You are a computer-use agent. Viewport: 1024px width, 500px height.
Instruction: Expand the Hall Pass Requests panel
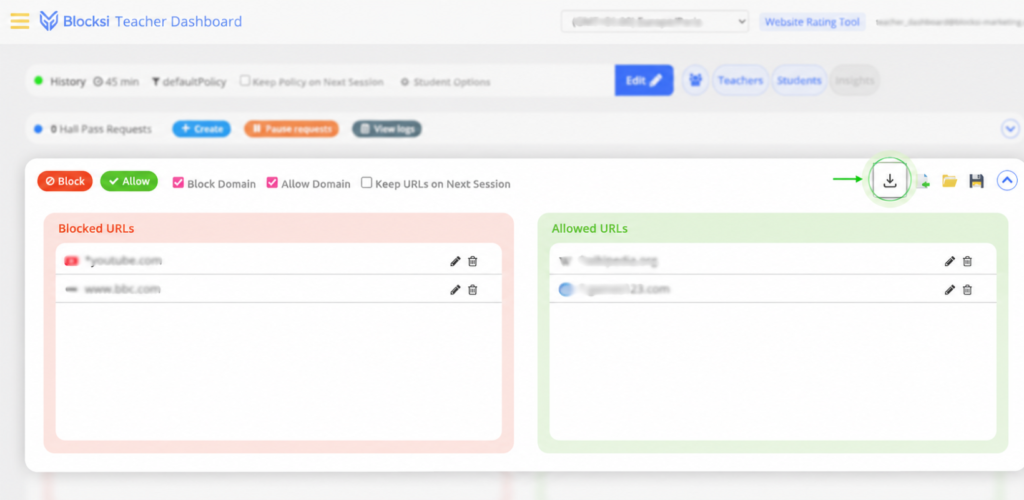click(x=1010, y=129)
